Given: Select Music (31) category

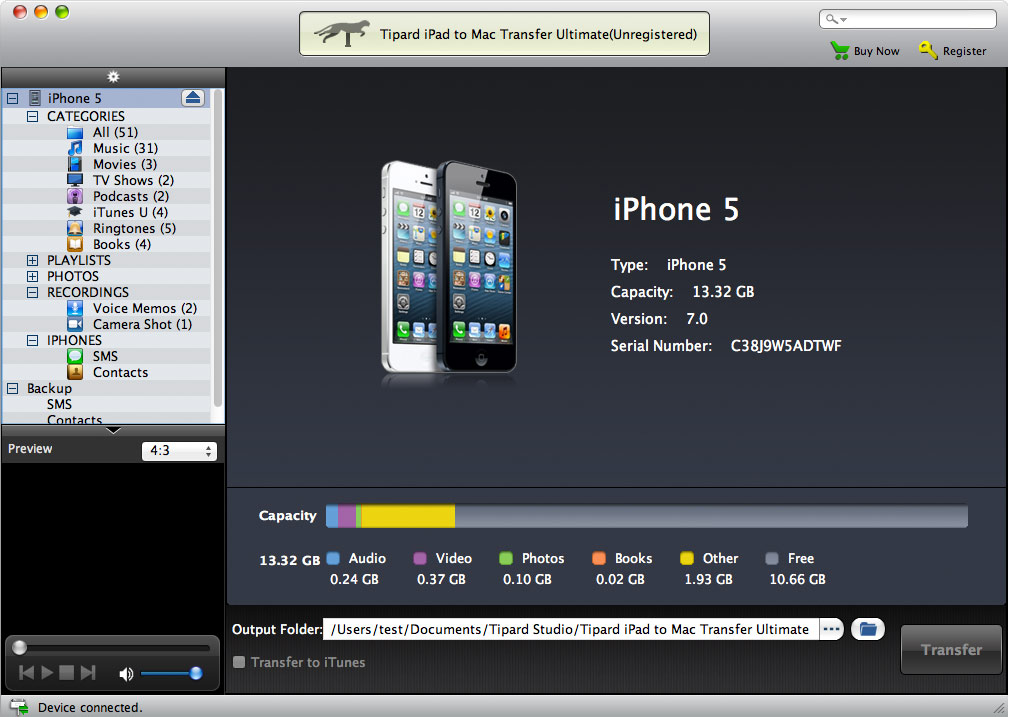Looking at the screenshot, I should coord(126,148).
